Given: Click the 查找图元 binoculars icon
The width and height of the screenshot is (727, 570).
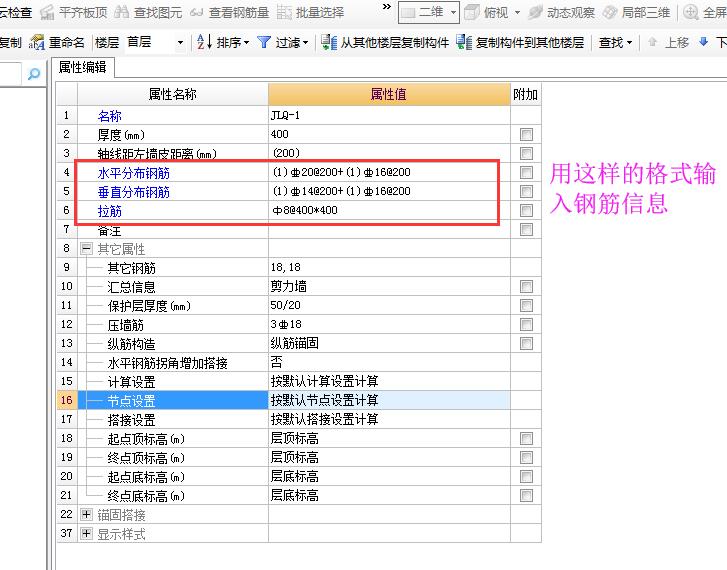Looking at the screenshot, I should 121,13.
